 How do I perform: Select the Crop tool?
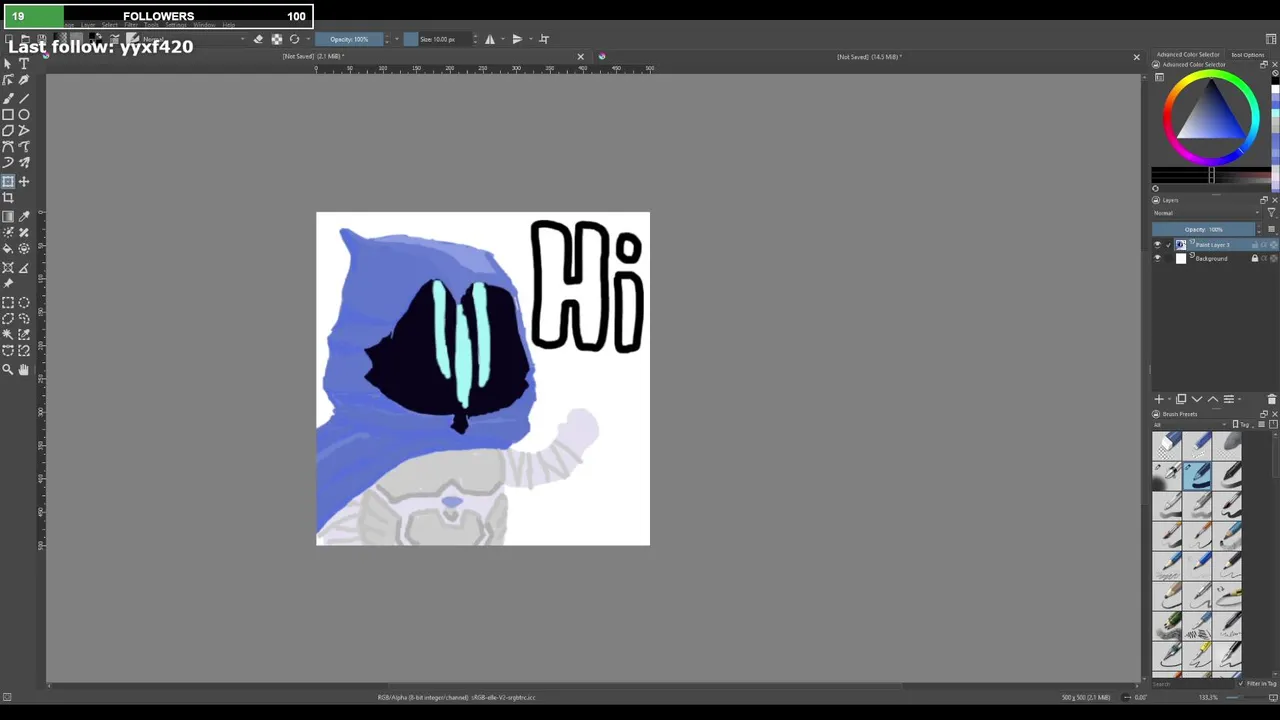pyautogui.click(x=8, y=197)
